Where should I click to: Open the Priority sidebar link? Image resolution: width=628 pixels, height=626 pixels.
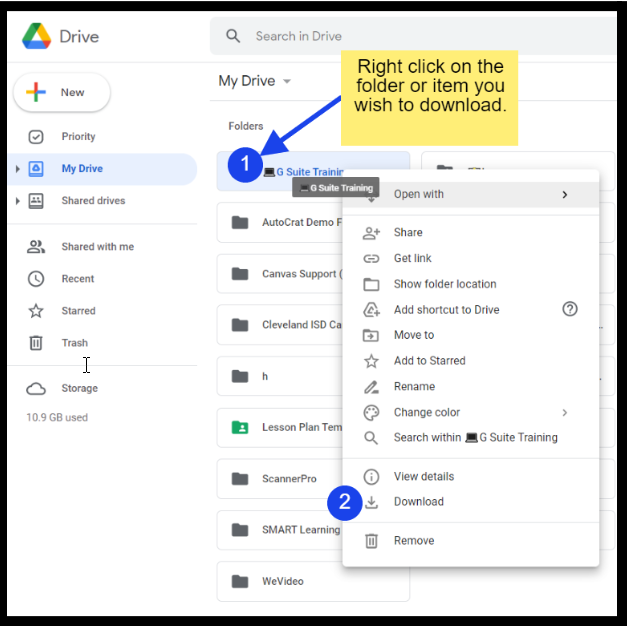78,137
